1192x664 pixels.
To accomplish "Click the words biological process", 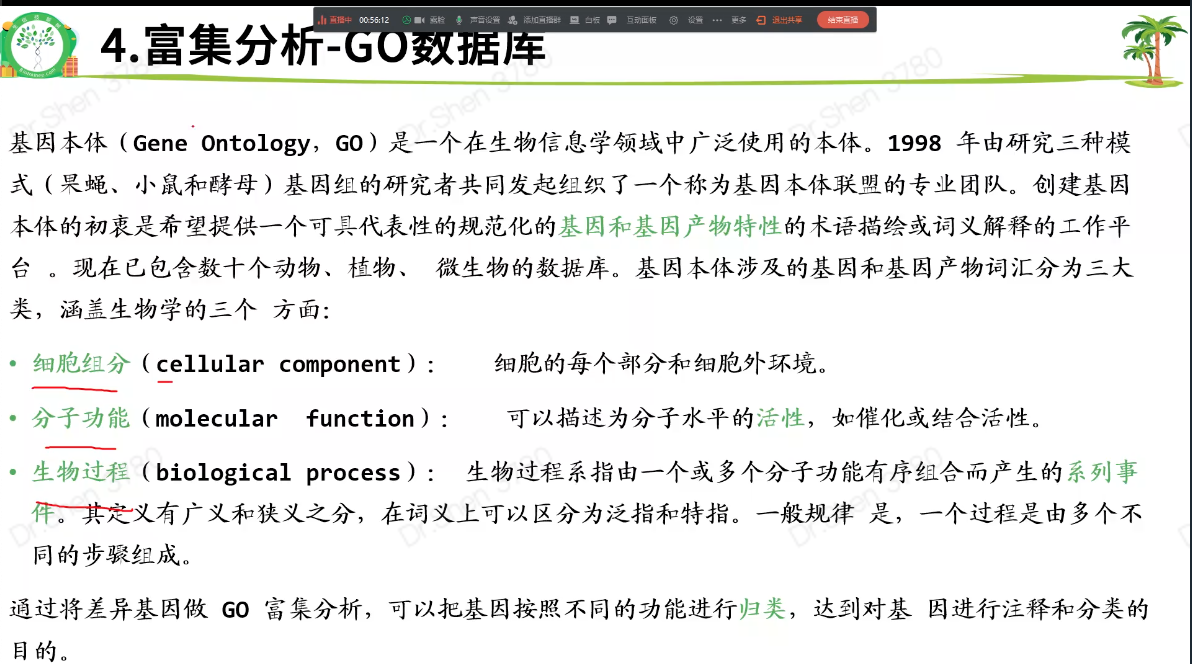I will (278, 473).
